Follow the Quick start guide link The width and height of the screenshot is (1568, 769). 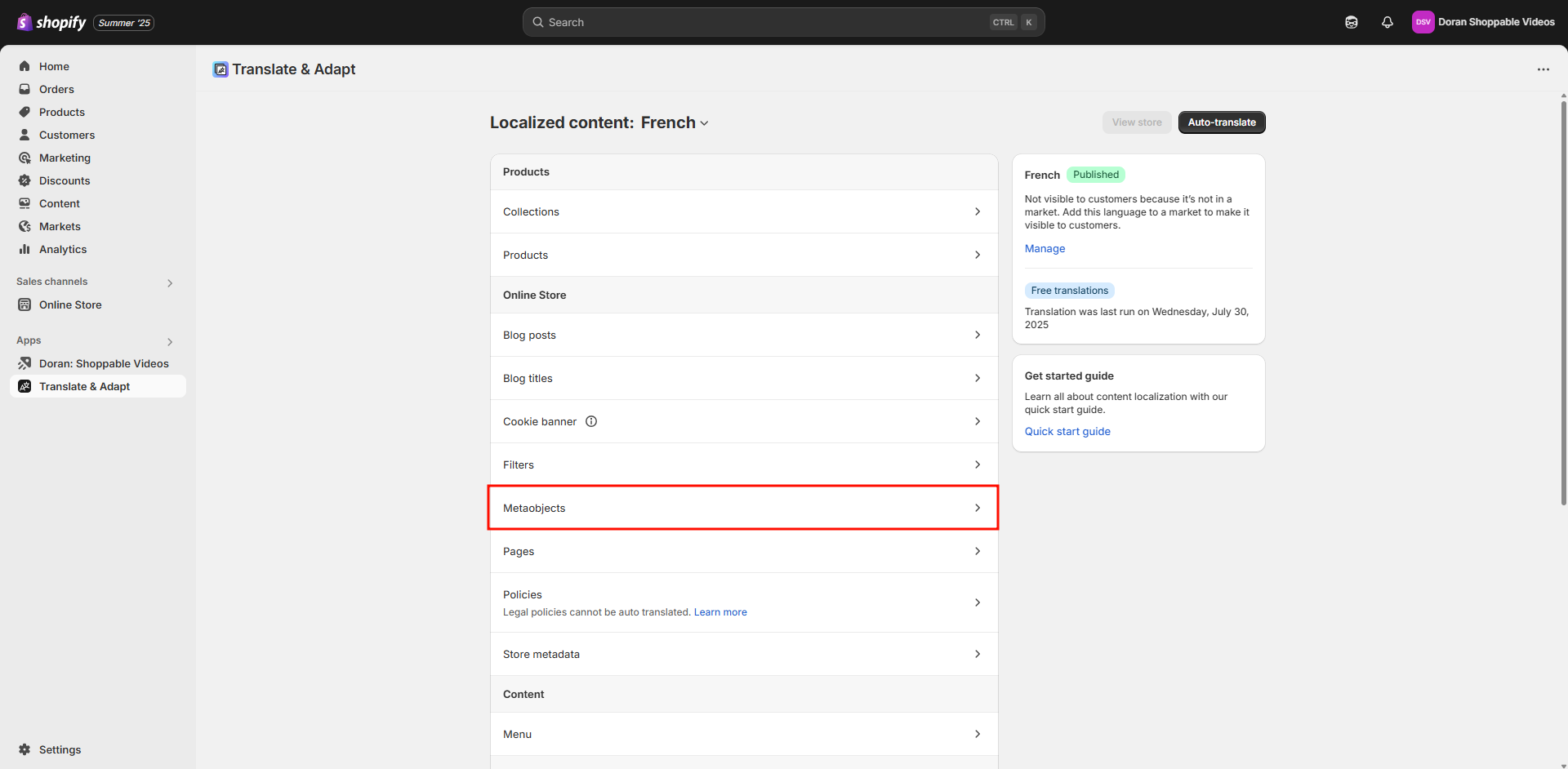tap(1067, 431)
